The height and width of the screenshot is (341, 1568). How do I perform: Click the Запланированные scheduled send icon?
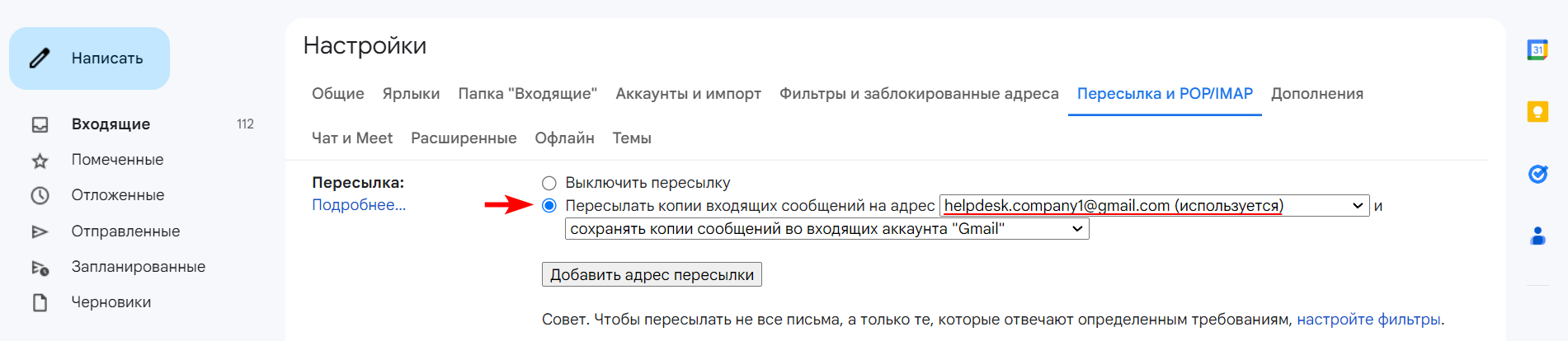click(40, 268)
